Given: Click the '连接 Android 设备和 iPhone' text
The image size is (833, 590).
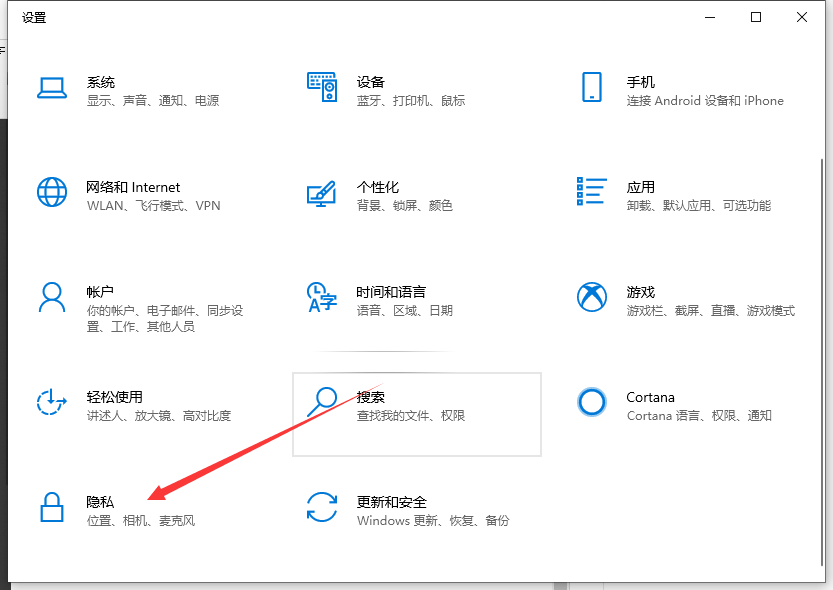Looking at the screenshot, I should click(x=704, y=101).
